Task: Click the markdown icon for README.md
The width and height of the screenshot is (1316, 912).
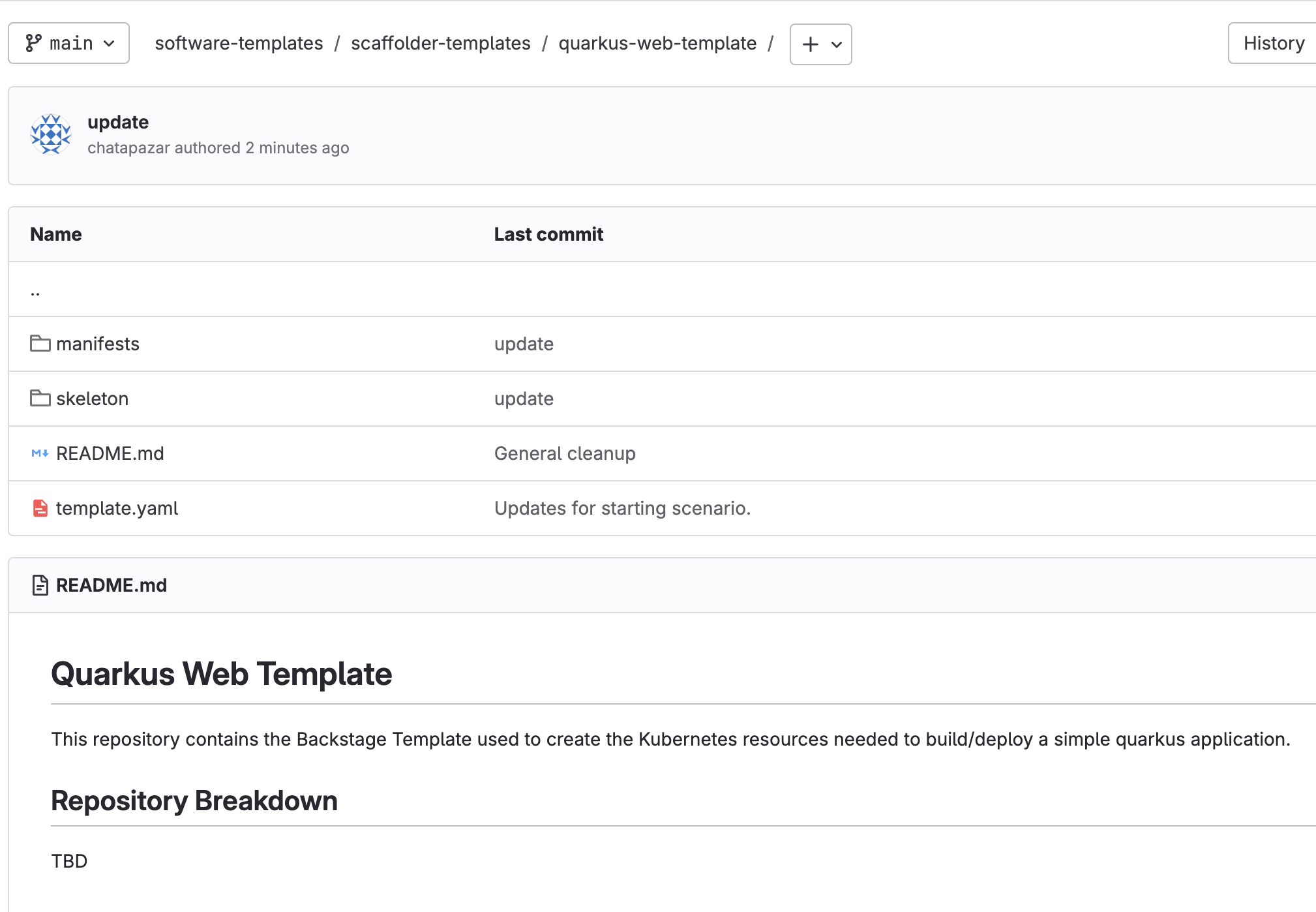Action: pos(40,453)
